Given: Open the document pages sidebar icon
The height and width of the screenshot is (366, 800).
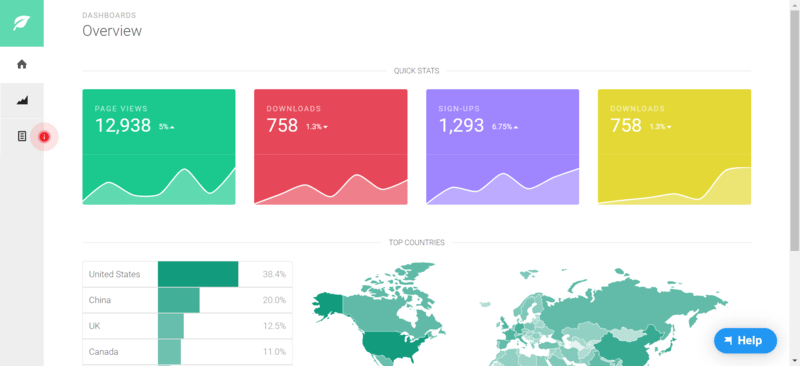Looking at the screenshot, I should click(x=21, y=136).
